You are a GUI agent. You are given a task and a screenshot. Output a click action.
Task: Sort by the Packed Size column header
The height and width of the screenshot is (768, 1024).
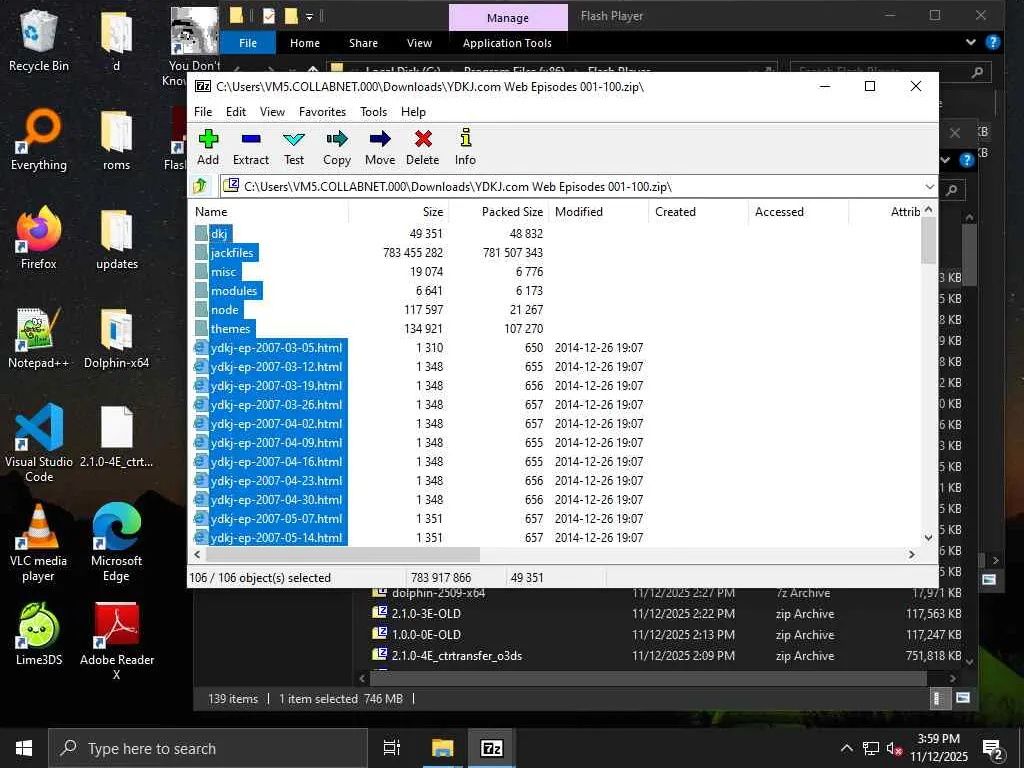[x=498, y=212]
